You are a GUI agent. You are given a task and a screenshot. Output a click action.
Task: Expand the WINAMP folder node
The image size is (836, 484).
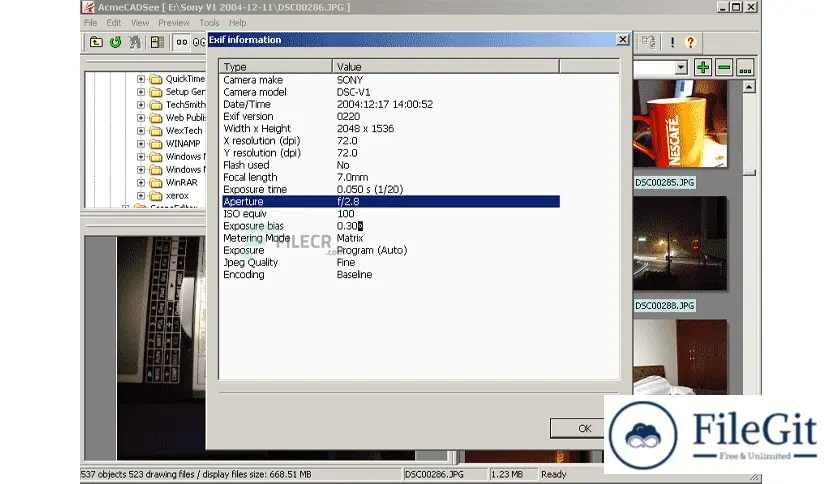coord(141,144)
